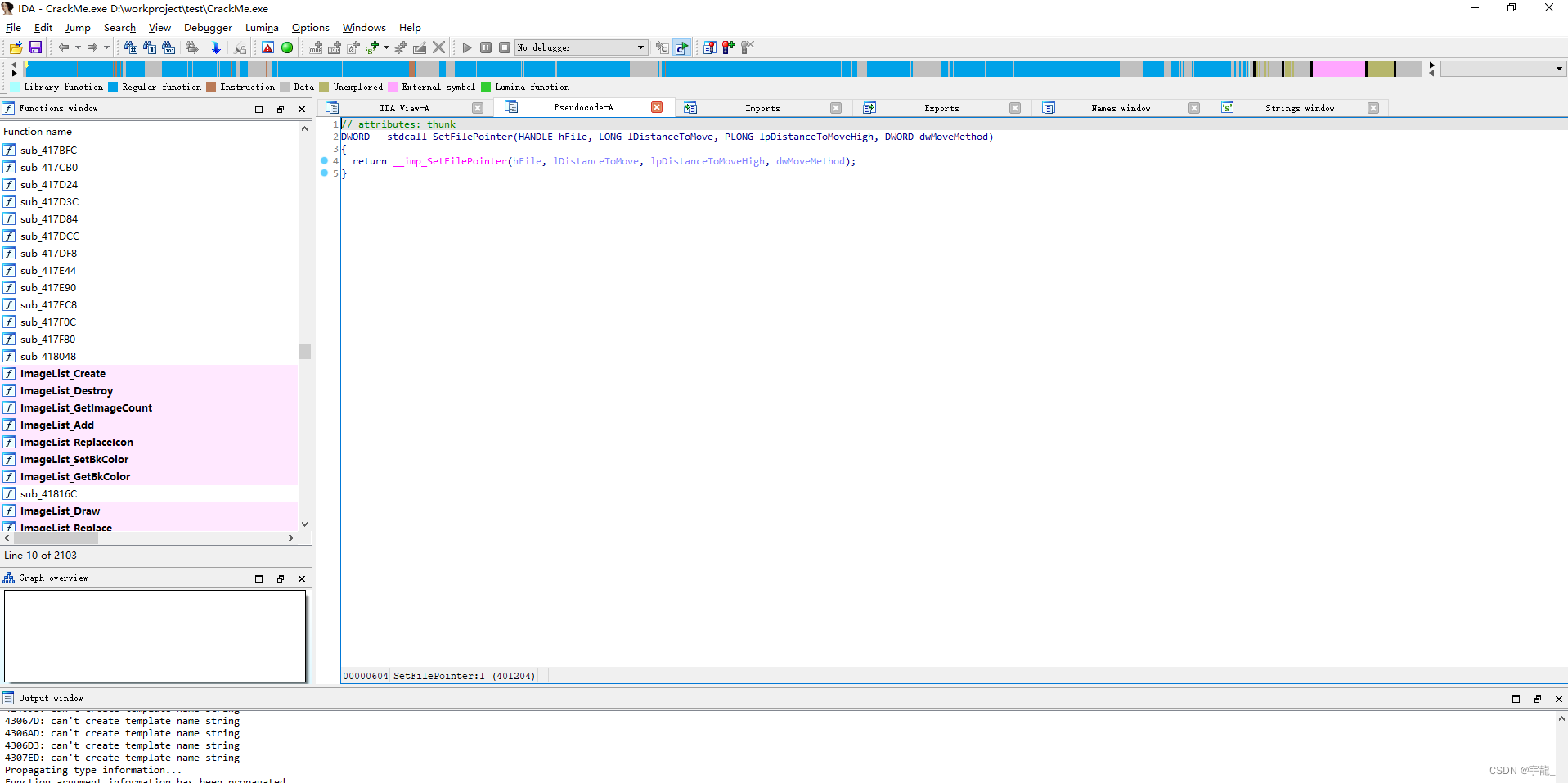Viewport: 1568px width, 783px height.
Task: Switch to the Imports tab
Action: coord(762,108)
